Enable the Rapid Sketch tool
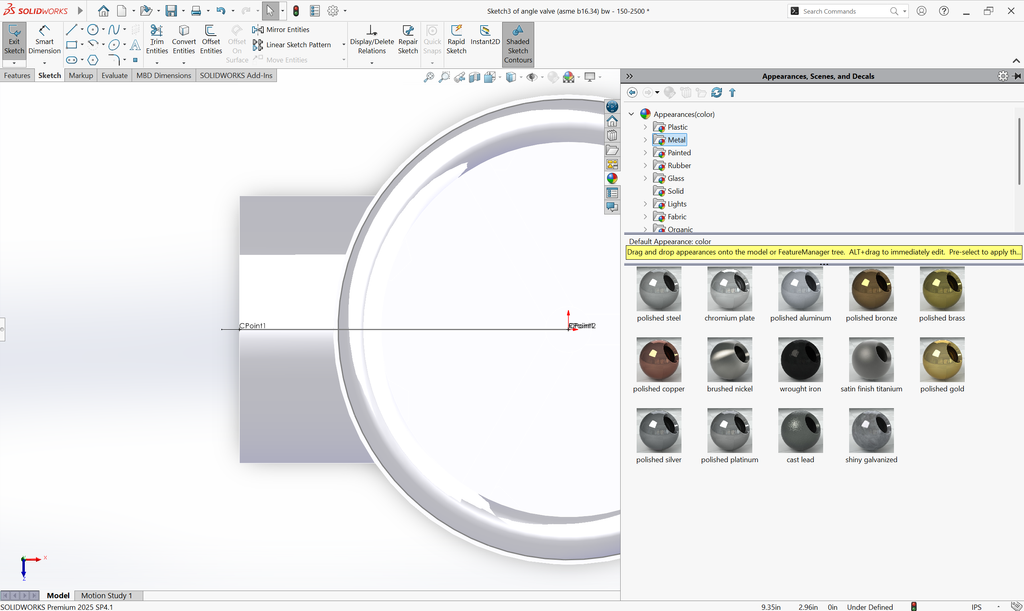The width and height of the screenshot is (1024, 611). click(x=456, y=41)
